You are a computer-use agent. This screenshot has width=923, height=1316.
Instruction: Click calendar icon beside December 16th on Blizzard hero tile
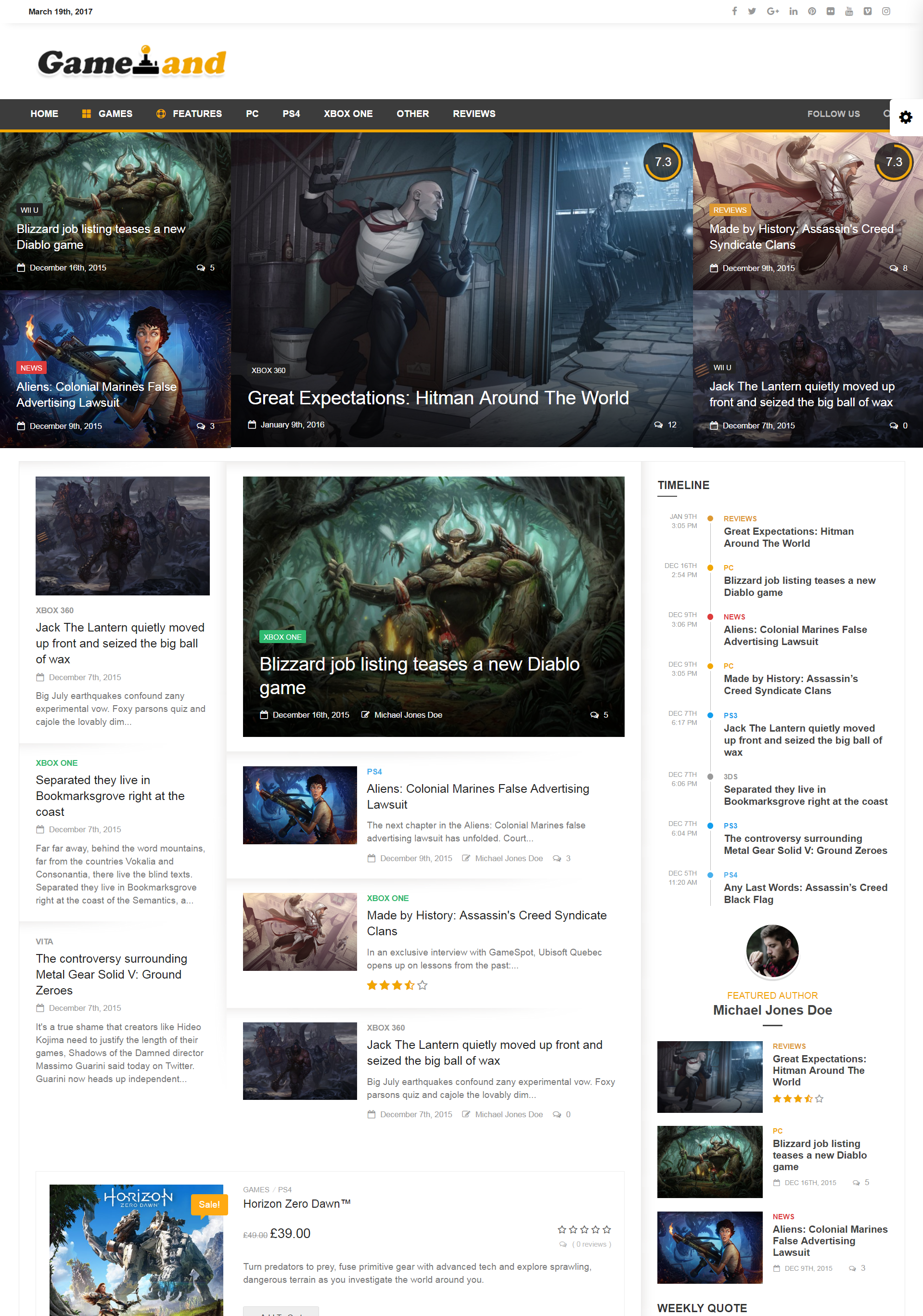click(x=21, y=268)
